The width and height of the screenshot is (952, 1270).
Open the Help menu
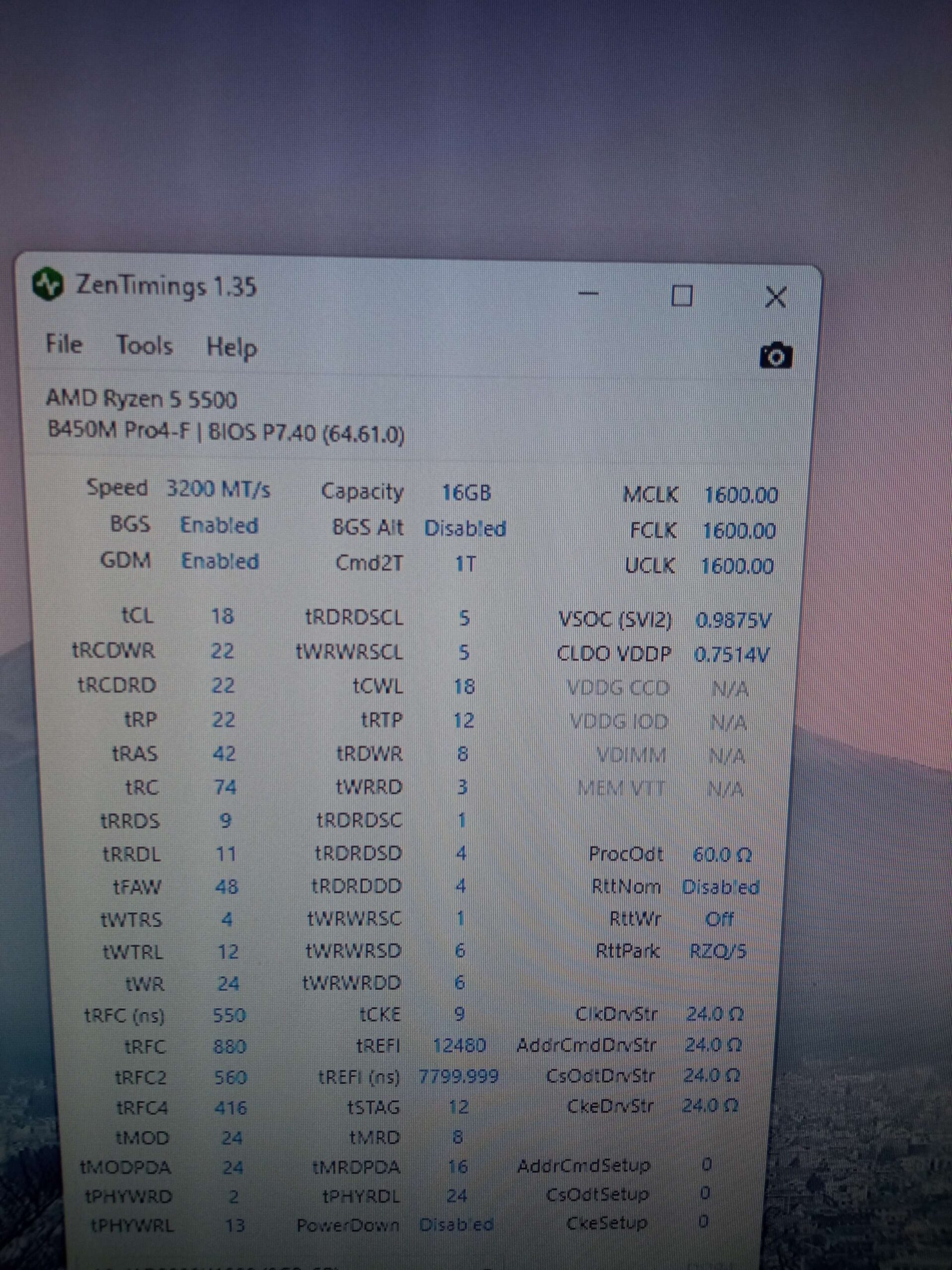tap(232, 348)
